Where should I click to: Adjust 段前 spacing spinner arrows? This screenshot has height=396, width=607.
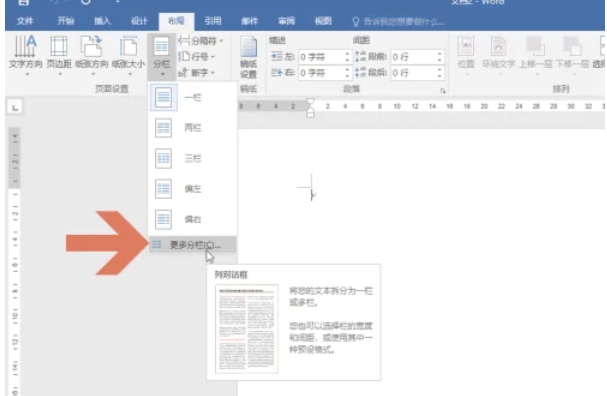coord(439,57)
